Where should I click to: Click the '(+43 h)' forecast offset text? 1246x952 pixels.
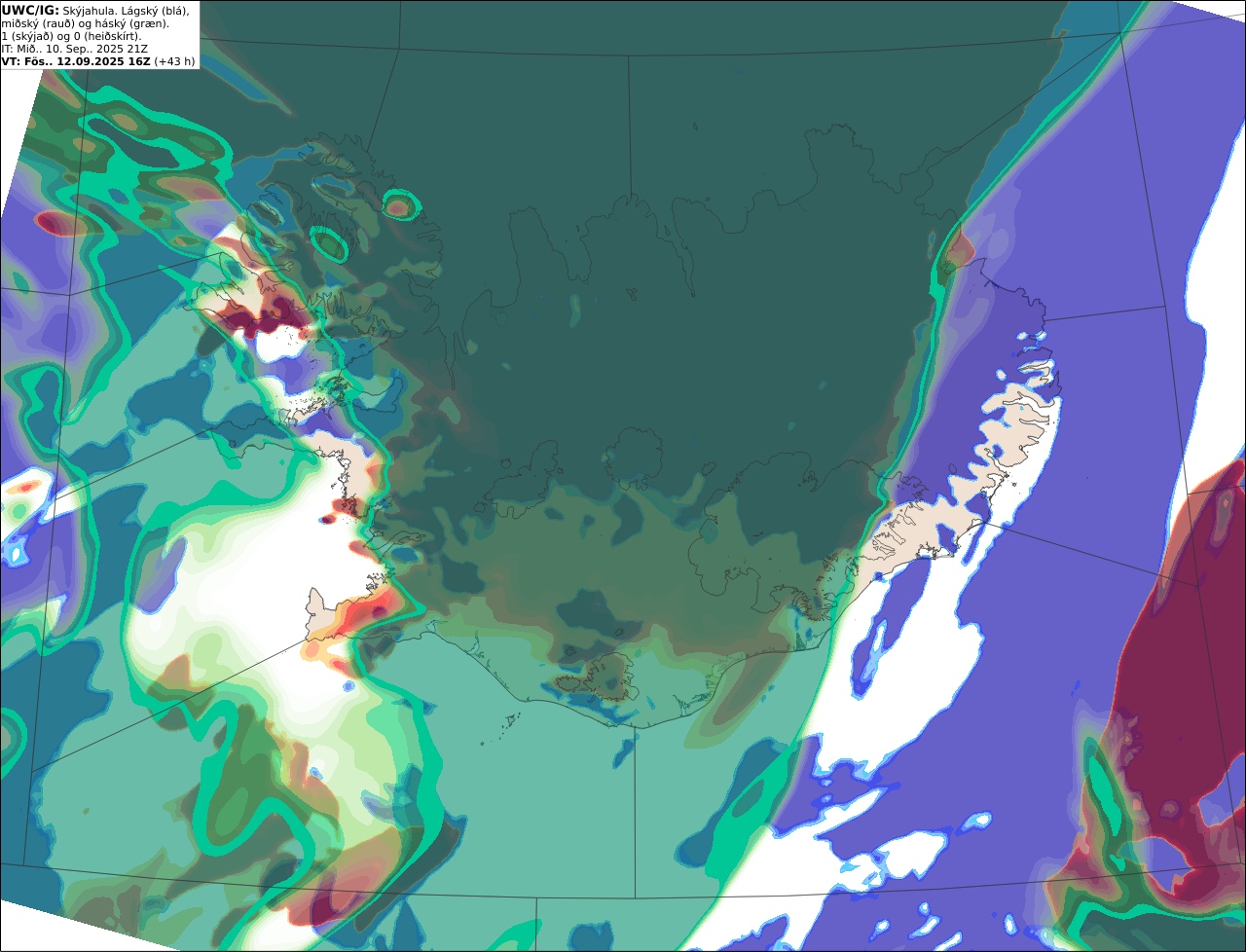174,60
